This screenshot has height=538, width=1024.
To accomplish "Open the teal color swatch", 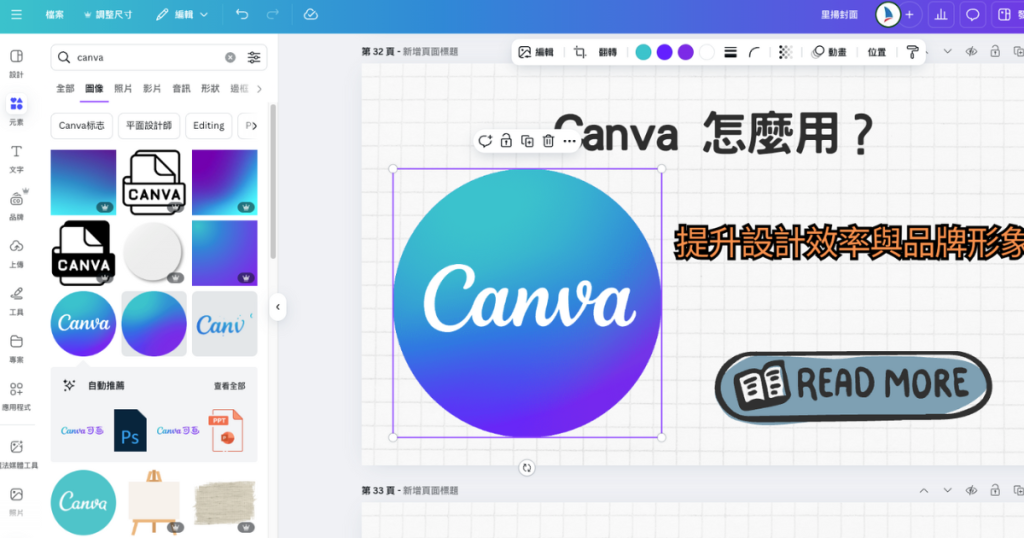I will click(x=643, y=52).
